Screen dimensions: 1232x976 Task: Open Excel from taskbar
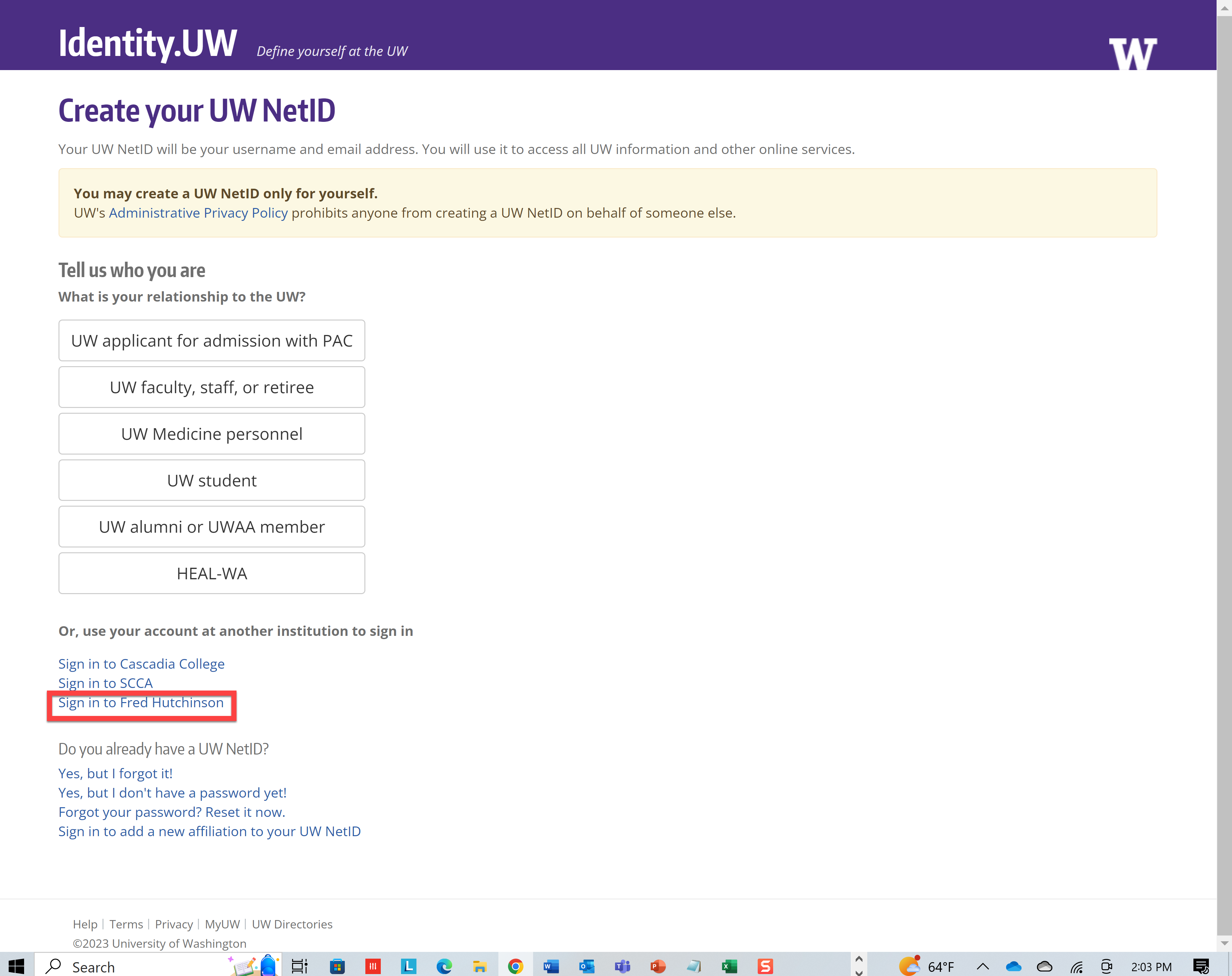point(729,966)
